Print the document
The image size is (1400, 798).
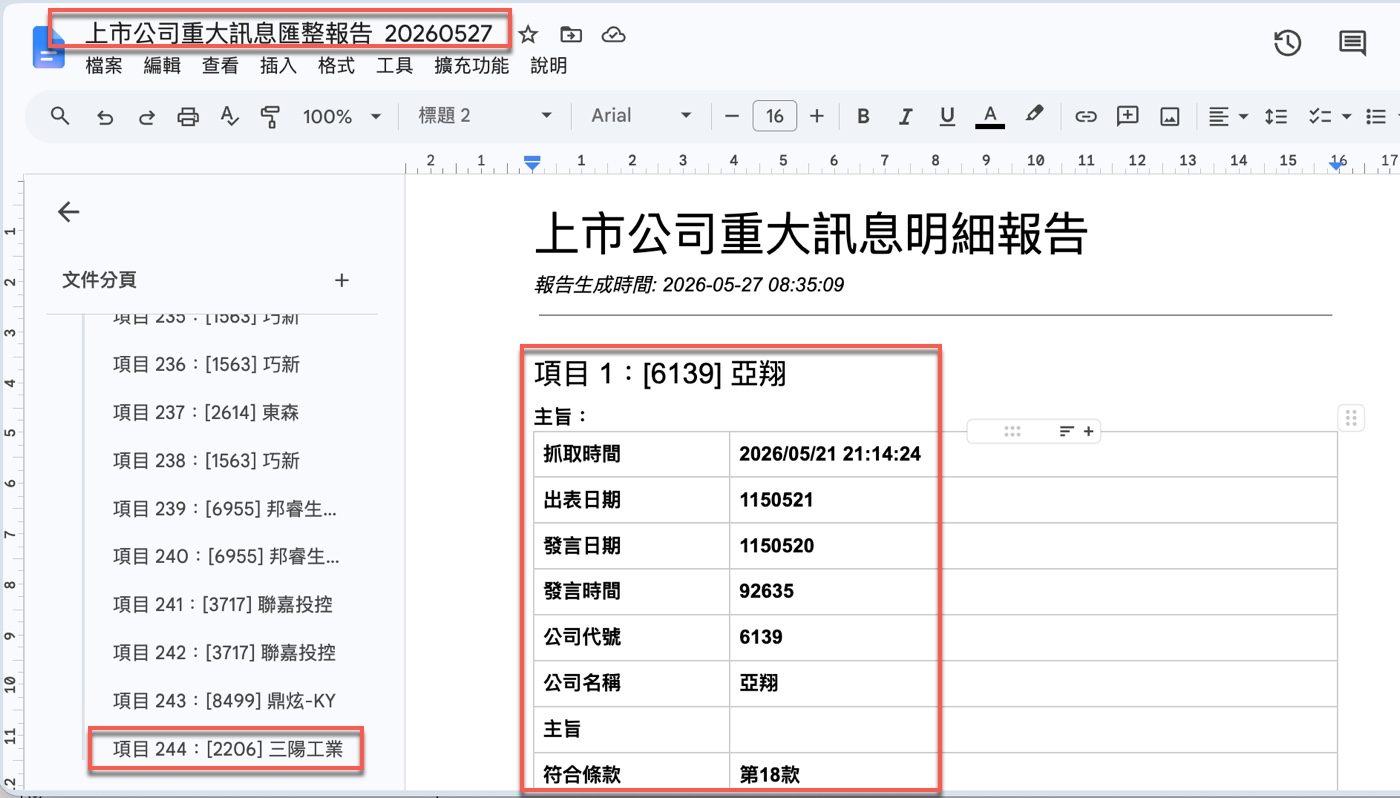(188, 117)
